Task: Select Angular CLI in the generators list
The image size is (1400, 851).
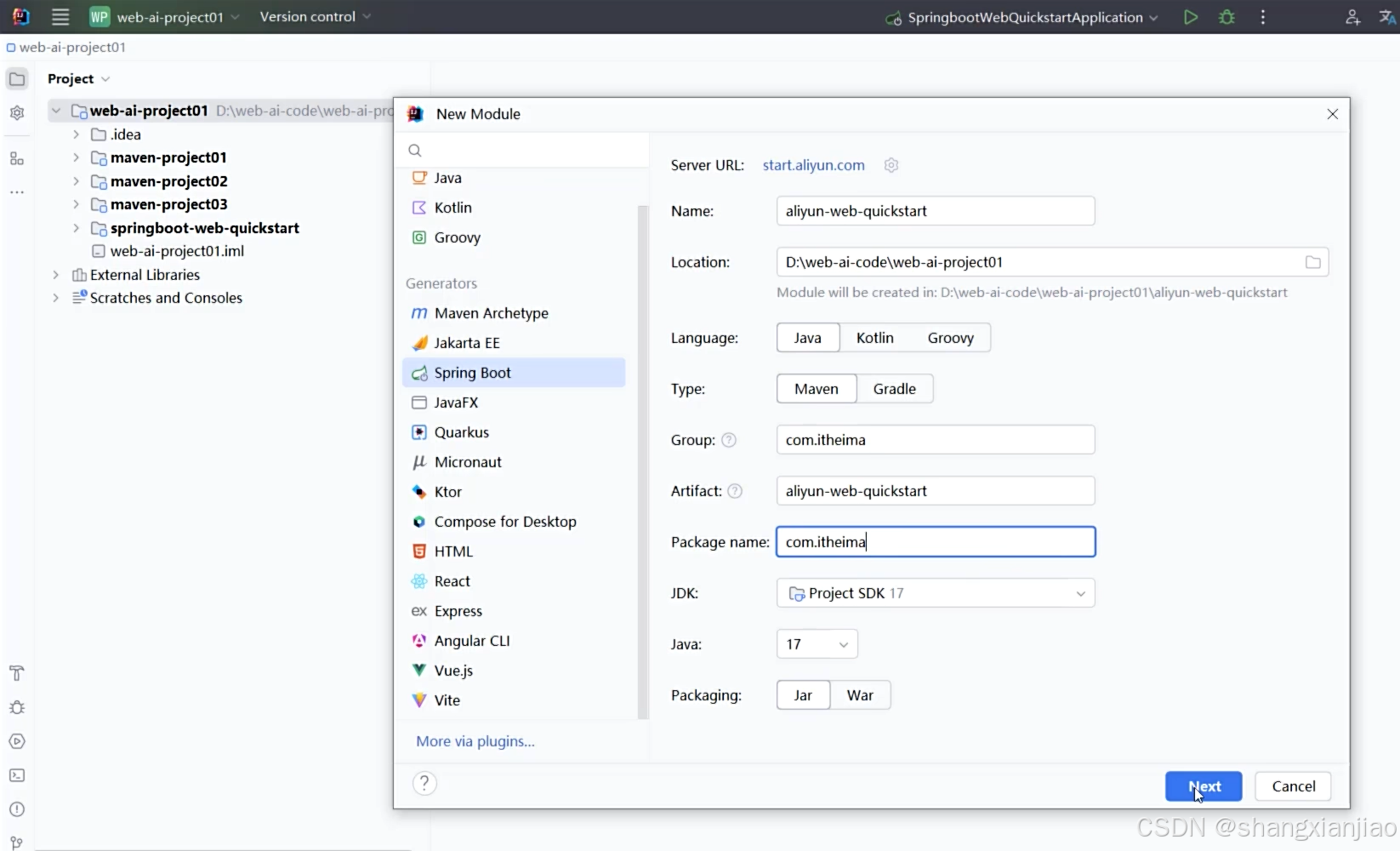Action: [514, 641]
